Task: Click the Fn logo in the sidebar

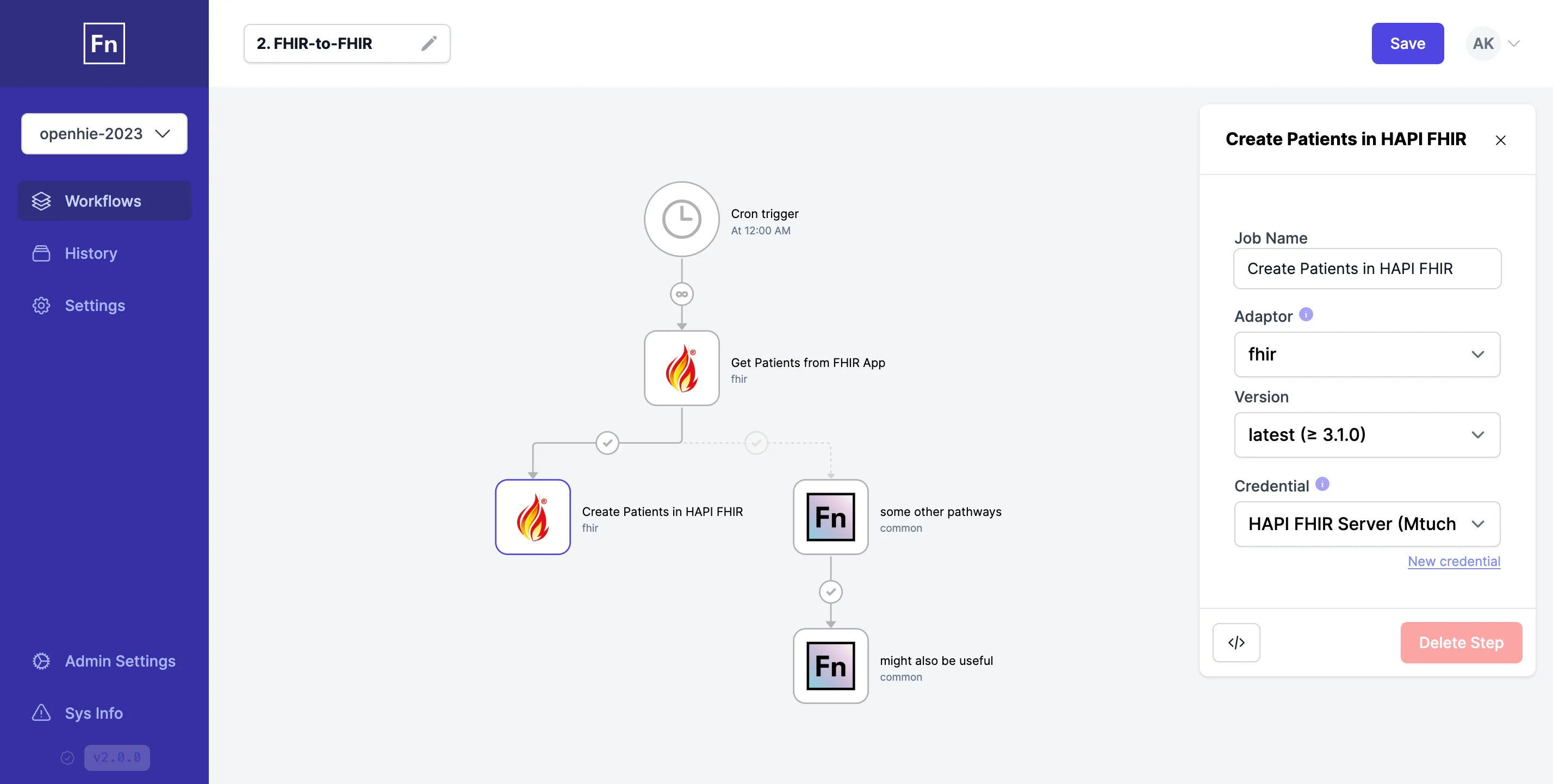Action: [104, 43]
